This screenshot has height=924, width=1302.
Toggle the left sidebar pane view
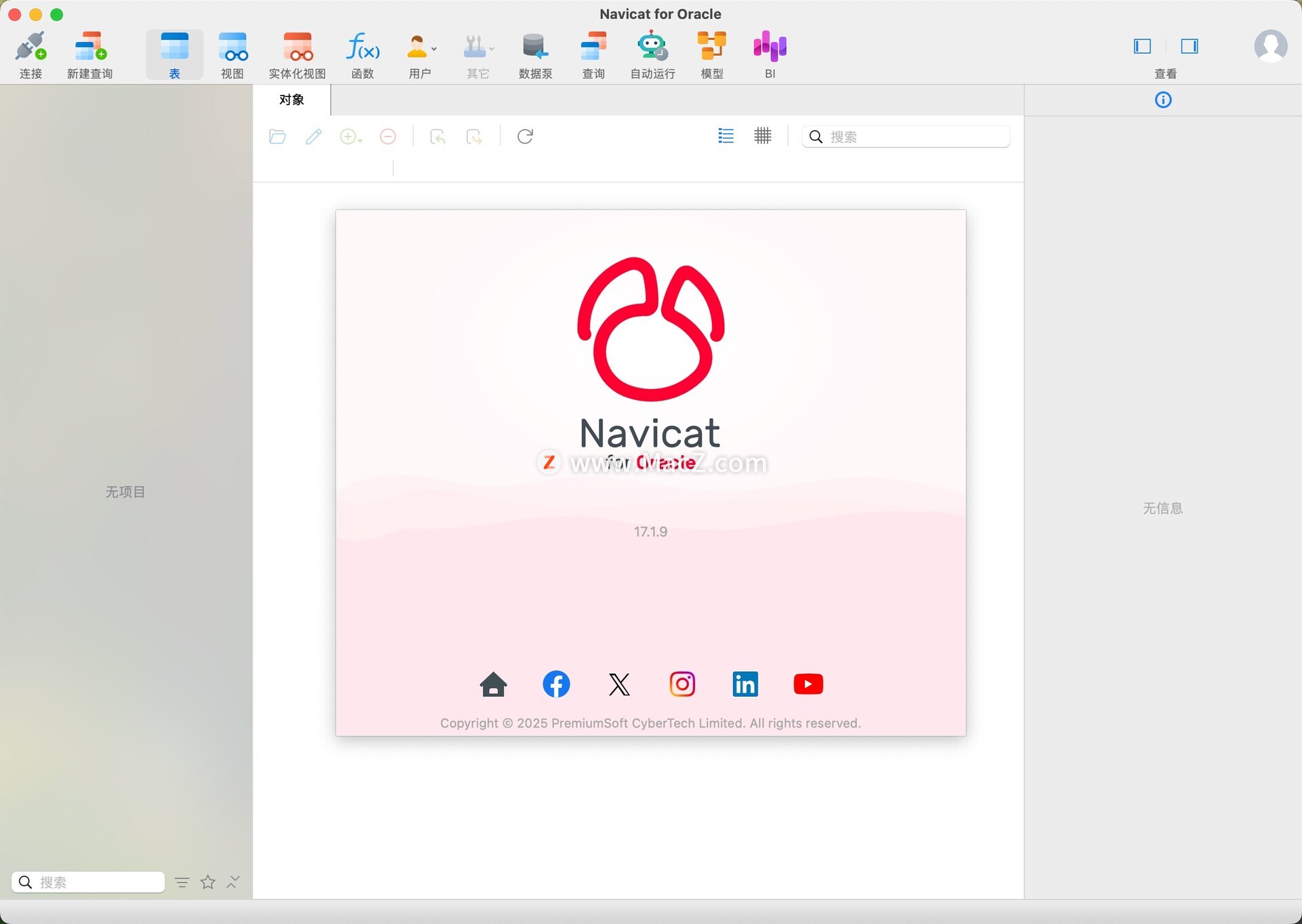click(1143, 46)
